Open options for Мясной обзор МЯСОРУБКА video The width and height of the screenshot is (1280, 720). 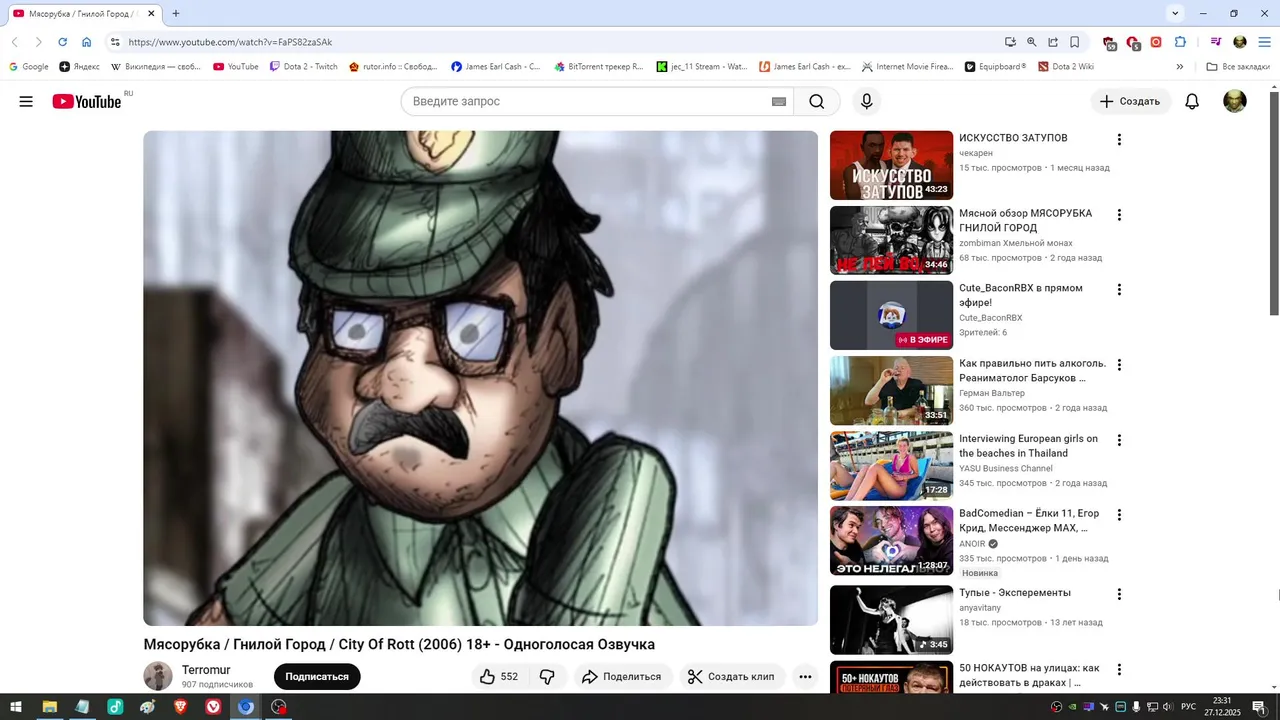pyautogui.click(x=1119, y=215)
